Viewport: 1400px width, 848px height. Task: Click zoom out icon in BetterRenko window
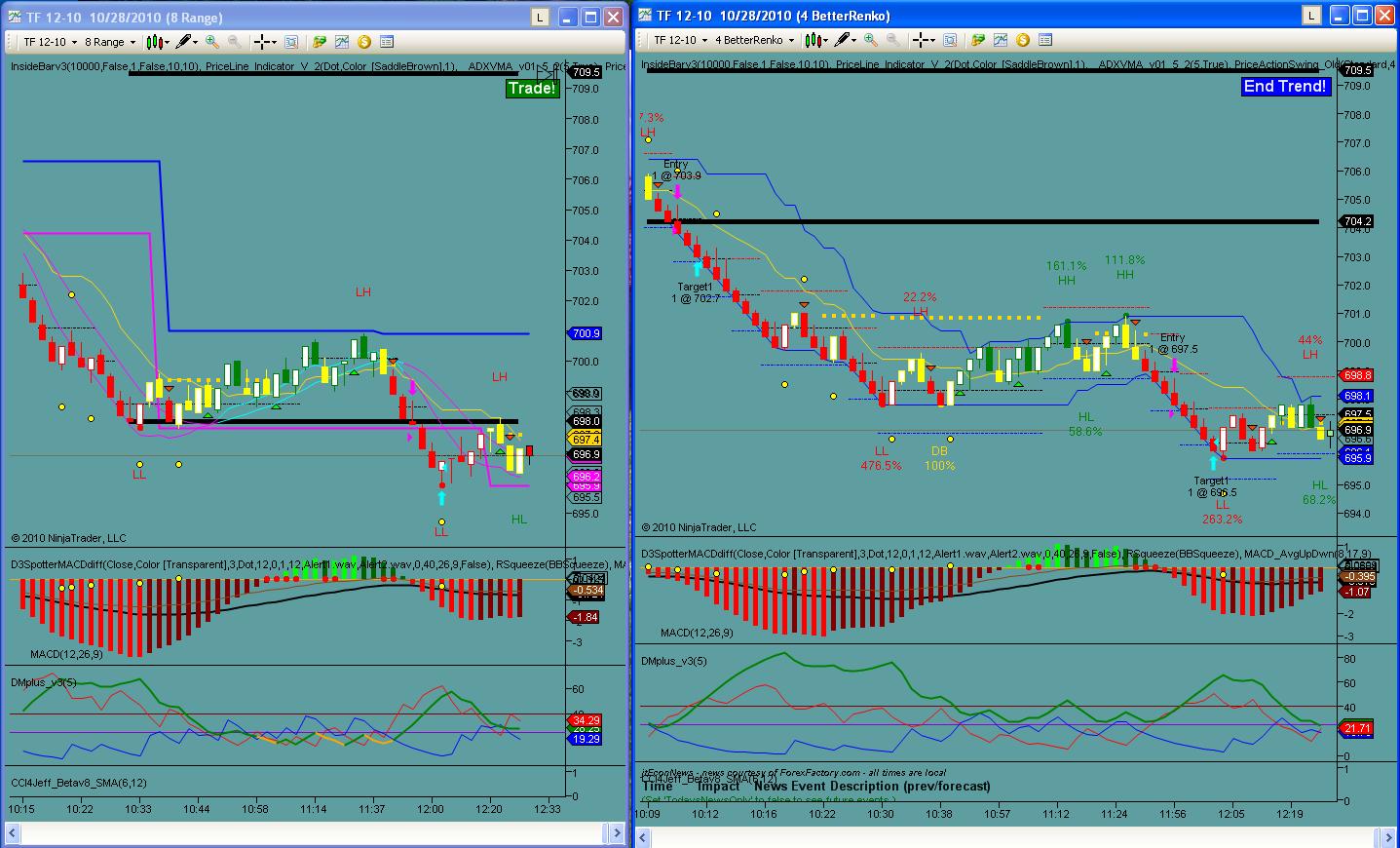coord(892,40)
